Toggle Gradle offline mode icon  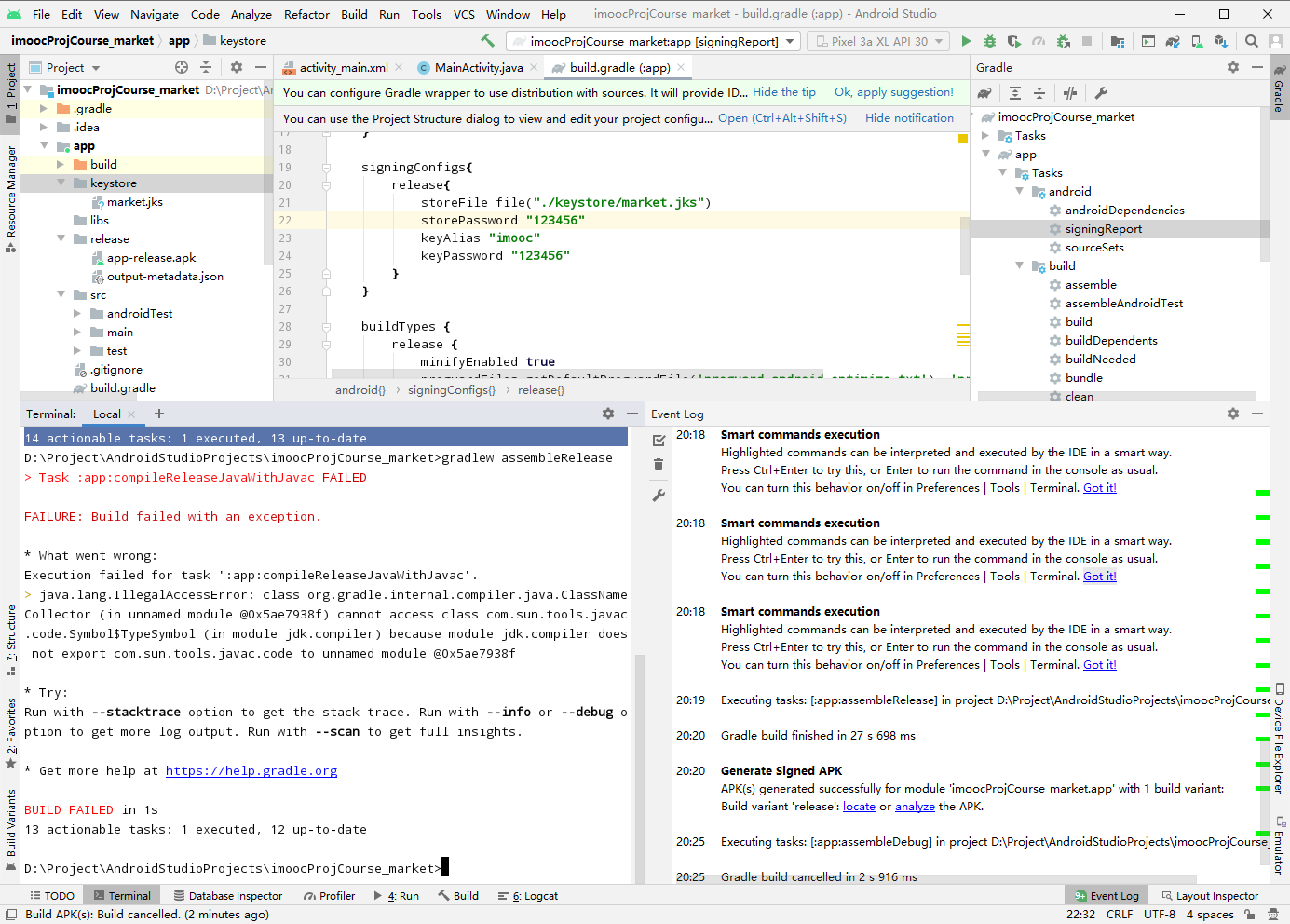1070,93
